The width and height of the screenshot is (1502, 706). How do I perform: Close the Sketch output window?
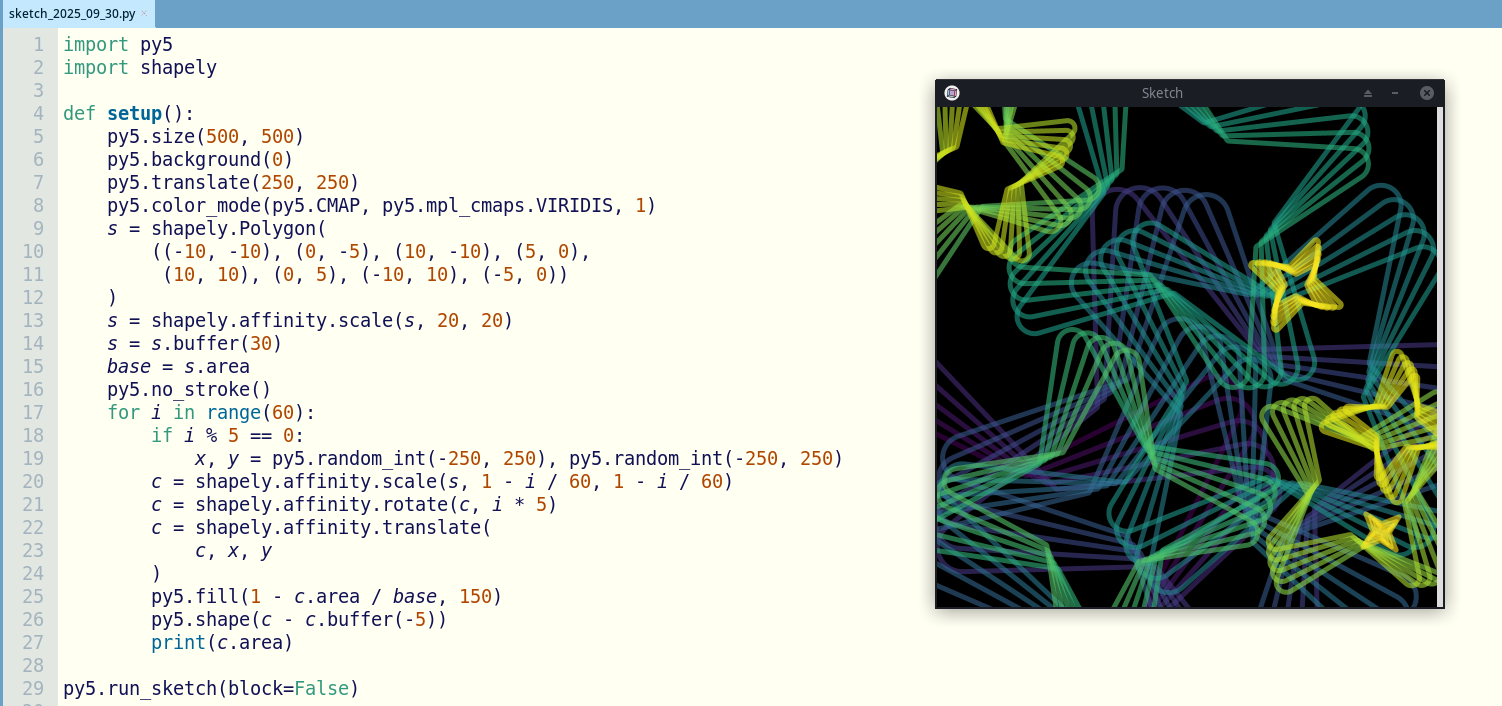[1427, 93]
